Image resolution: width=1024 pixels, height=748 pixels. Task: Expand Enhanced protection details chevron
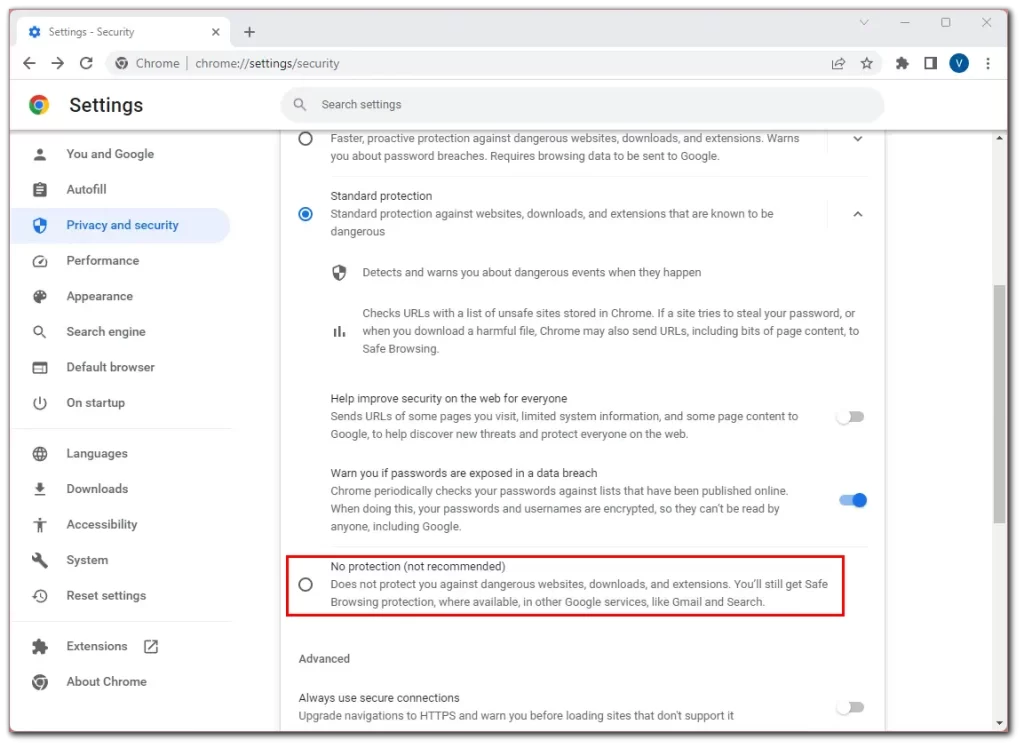tap(857, 139)
